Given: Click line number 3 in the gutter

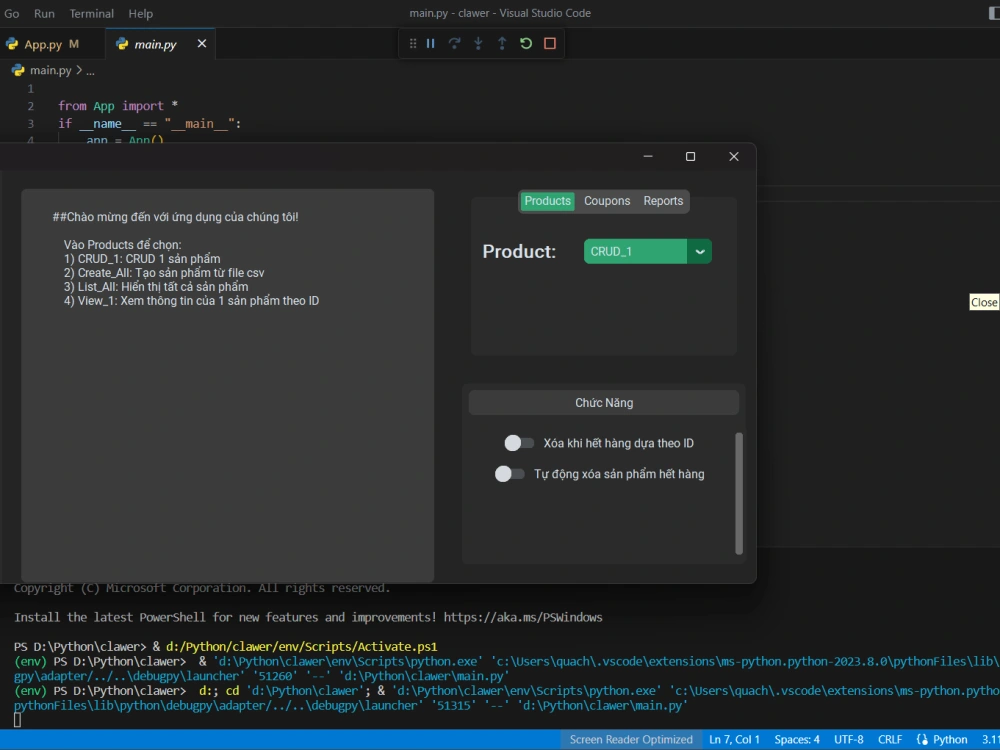Looking at the screenshot, I should [31, 124].
